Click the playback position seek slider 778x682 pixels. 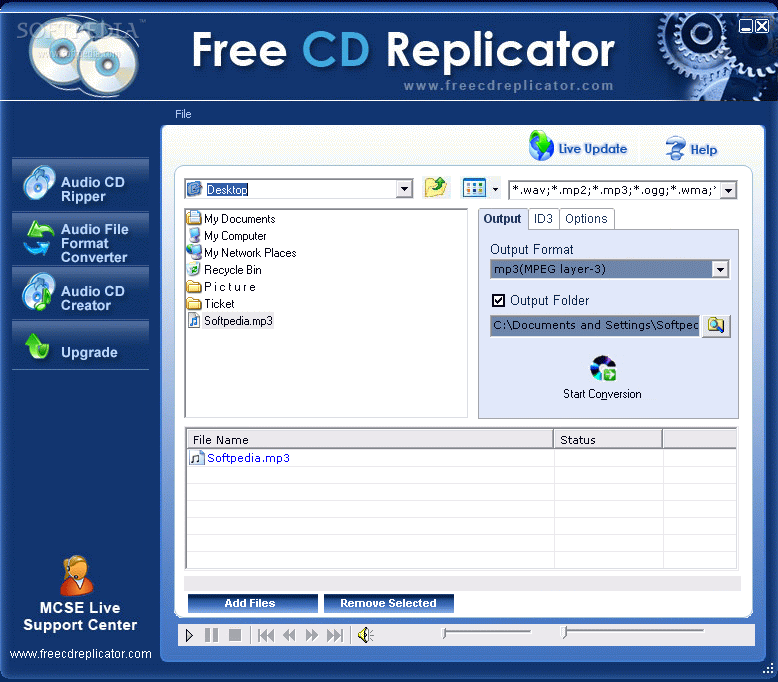(x=634, y=632)
